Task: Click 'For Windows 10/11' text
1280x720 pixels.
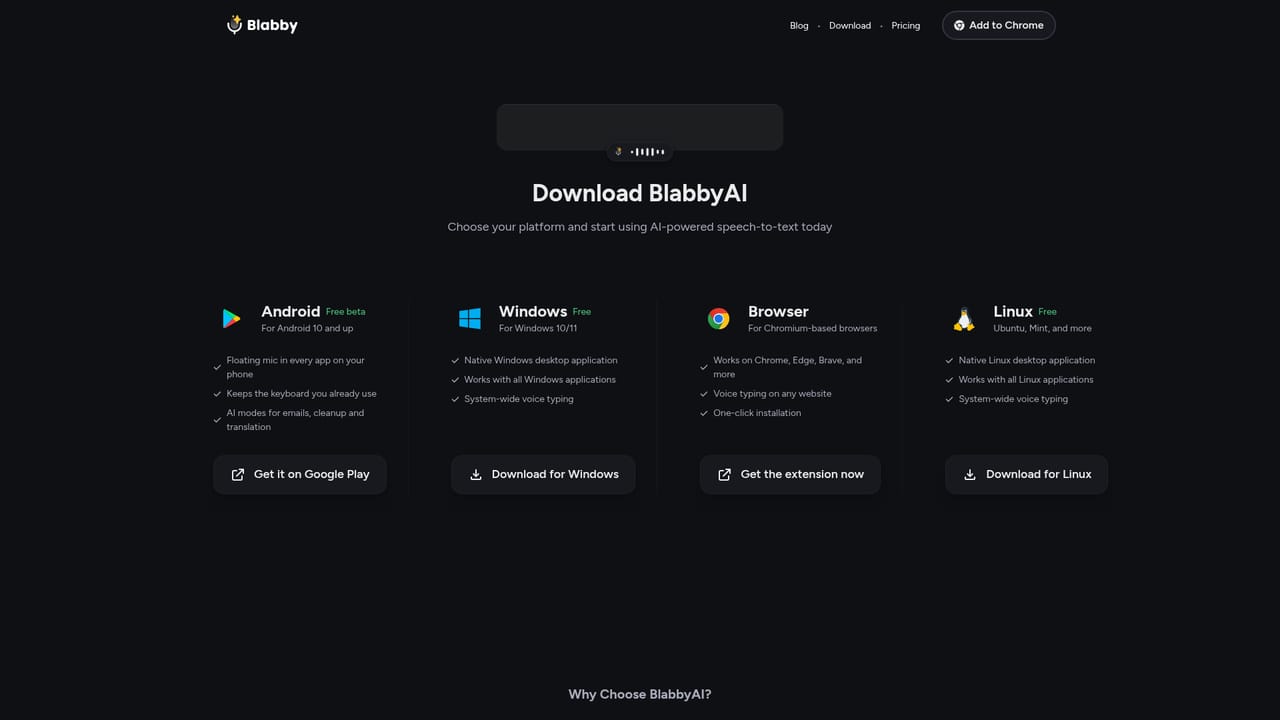Action: click(538, 328)
